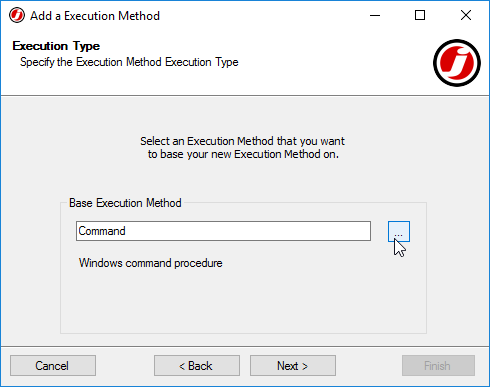This screenshot has width=490, height=387.
Task: Click the grayed-out Finish button
Action: (x=438, y=366)
